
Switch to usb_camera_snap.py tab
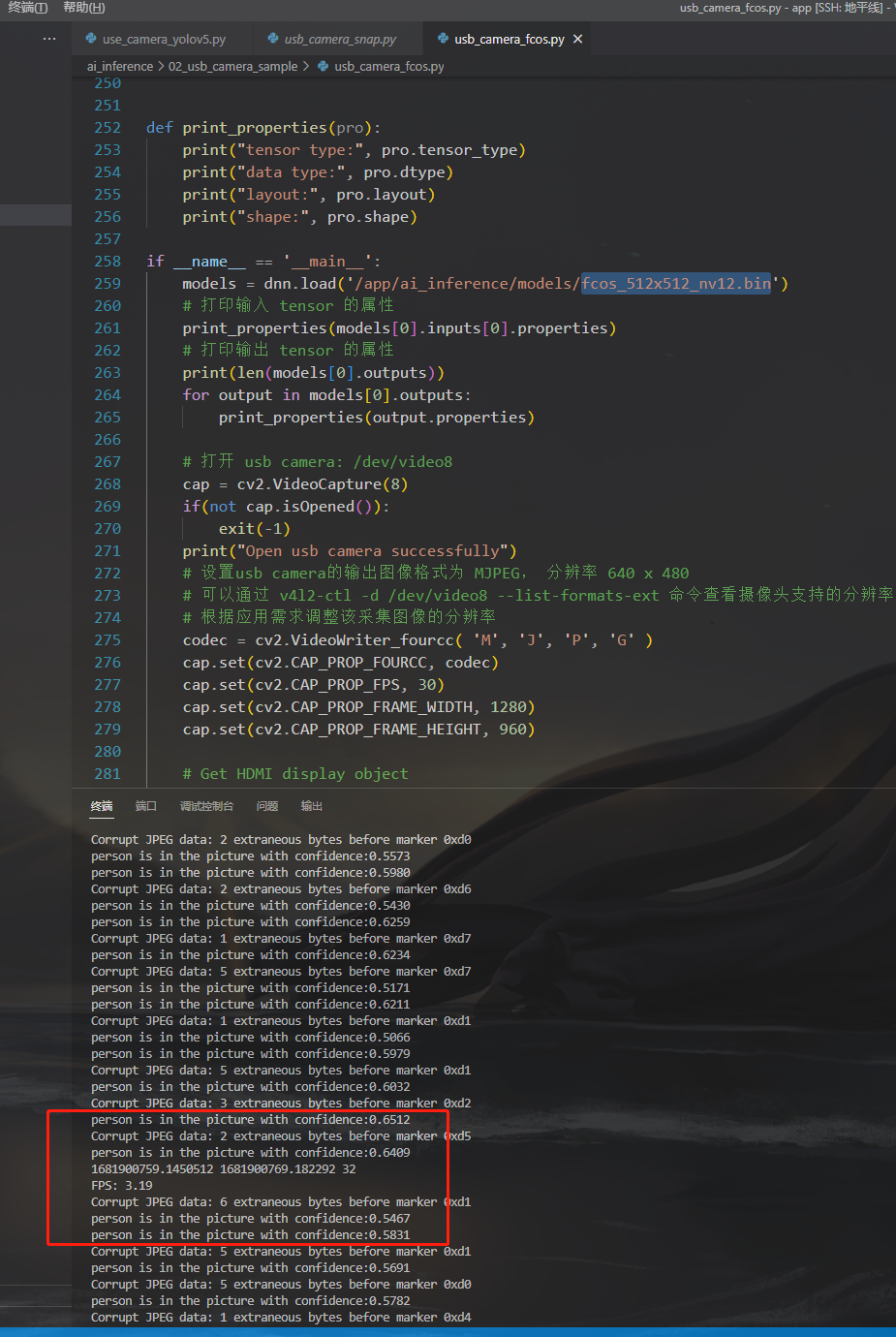tap(340, 40)
